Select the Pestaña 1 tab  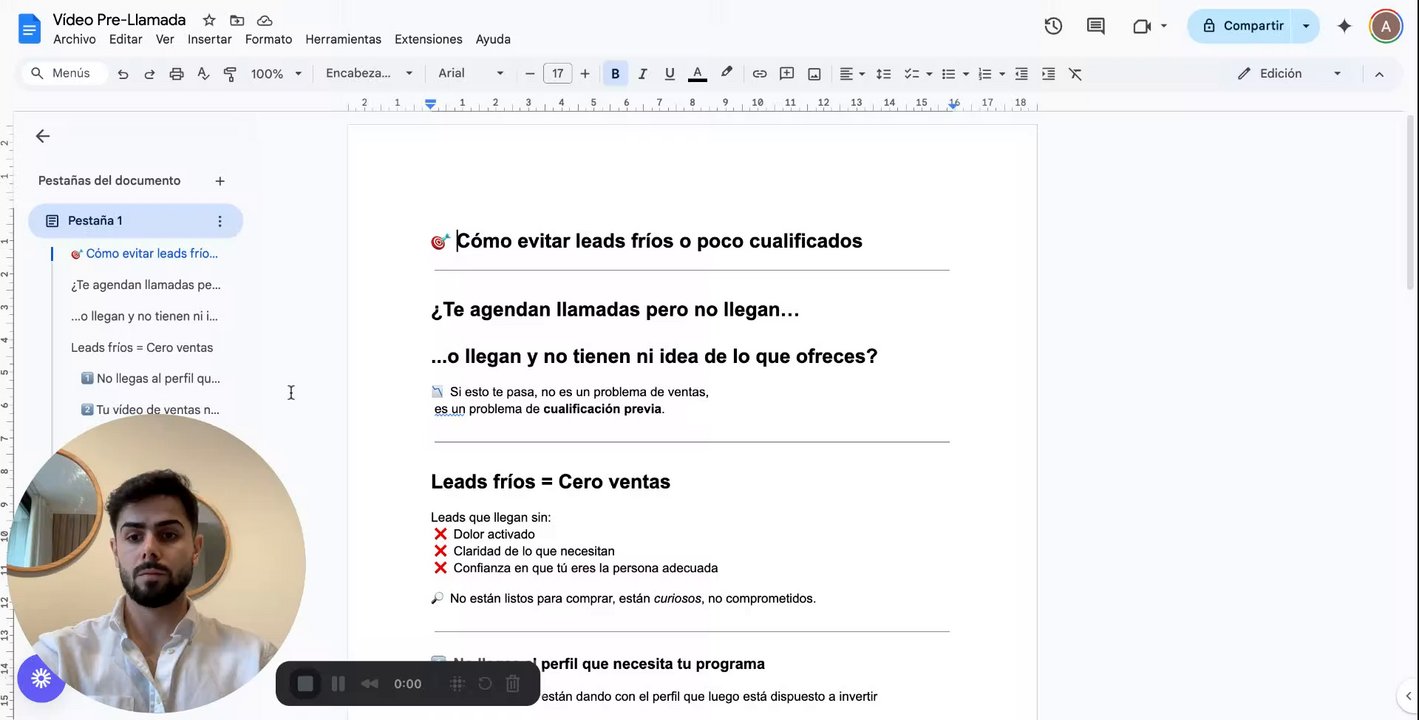(135, 221)
